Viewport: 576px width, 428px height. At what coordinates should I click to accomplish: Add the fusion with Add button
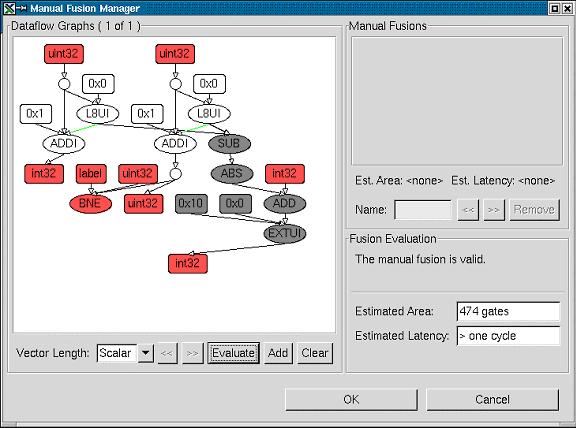tap(278, 353)
